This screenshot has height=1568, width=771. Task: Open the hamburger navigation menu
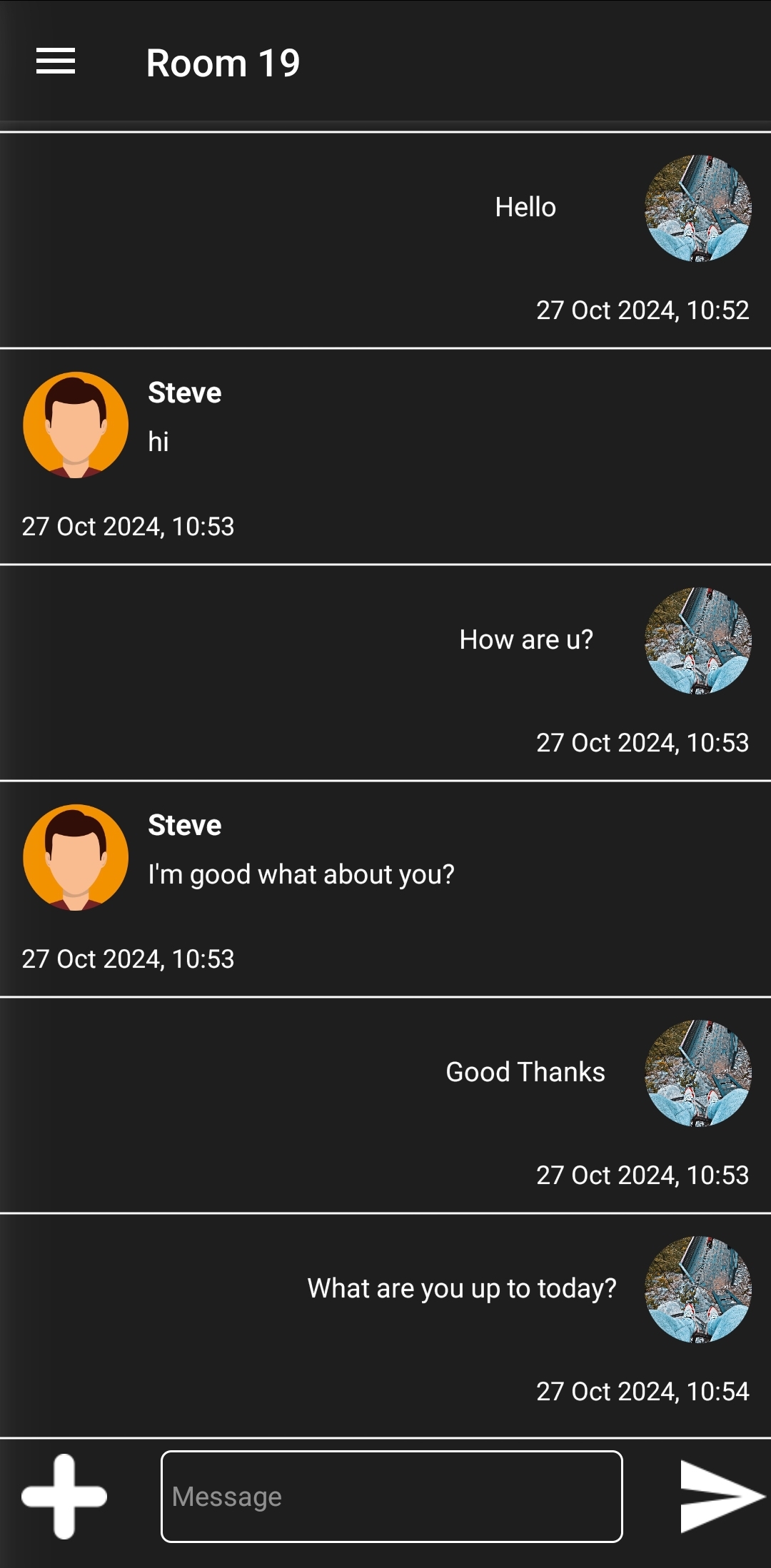[56, 61]
